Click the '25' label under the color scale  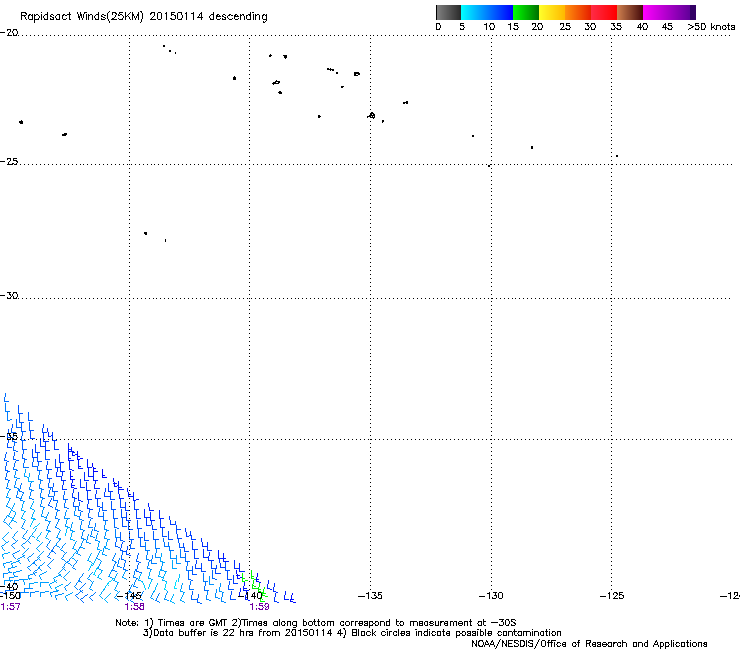[565, 27]
